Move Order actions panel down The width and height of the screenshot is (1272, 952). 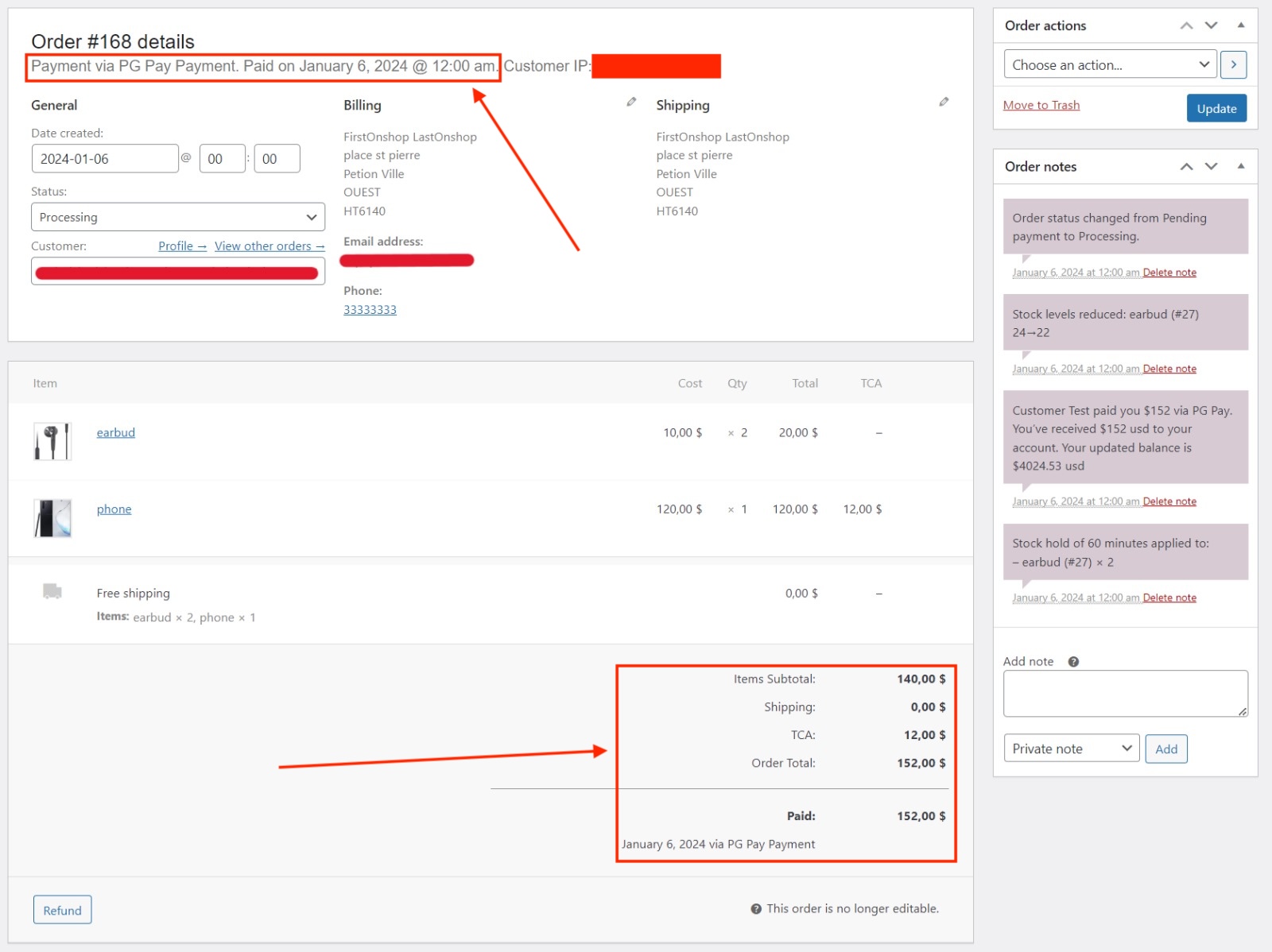coord(1212,25)
